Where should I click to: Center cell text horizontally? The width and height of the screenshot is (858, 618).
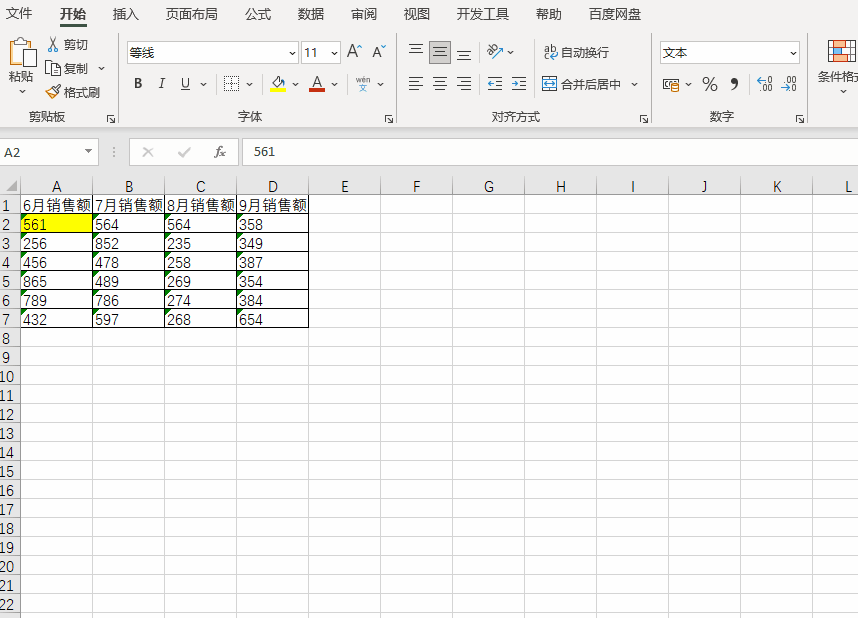[440, 84]
